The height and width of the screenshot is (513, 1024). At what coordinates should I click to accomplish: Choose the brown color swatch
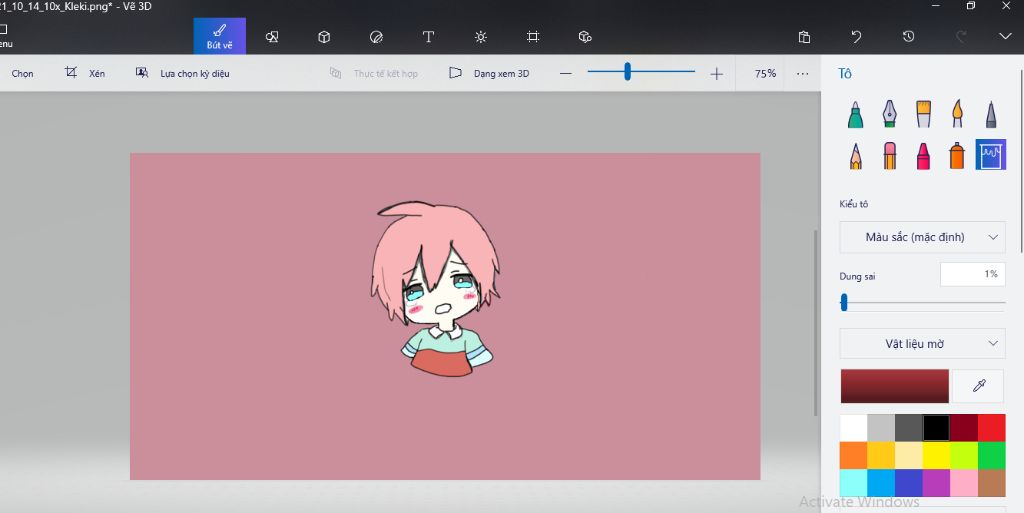pos(991,483)
